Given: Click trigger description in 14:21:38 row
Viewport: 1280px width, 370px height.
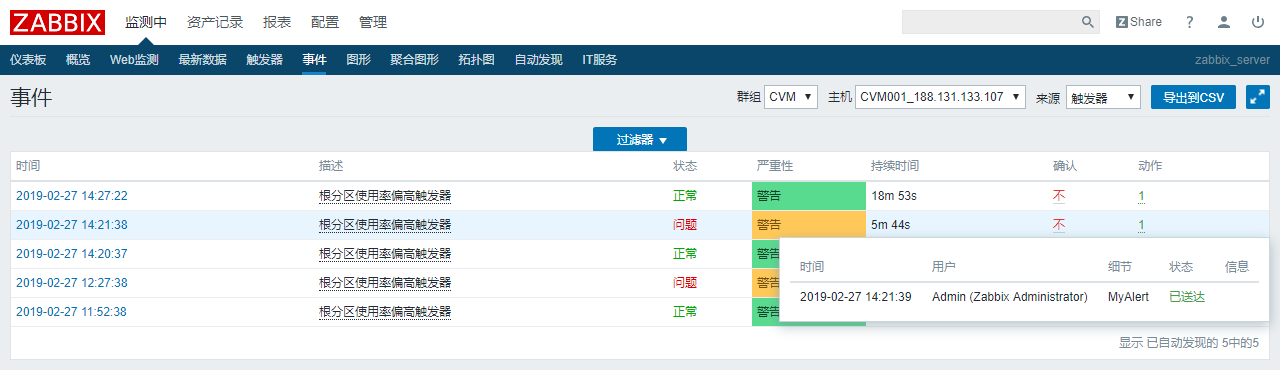Looking at the screenshot, I should click(x=385, y=225).
